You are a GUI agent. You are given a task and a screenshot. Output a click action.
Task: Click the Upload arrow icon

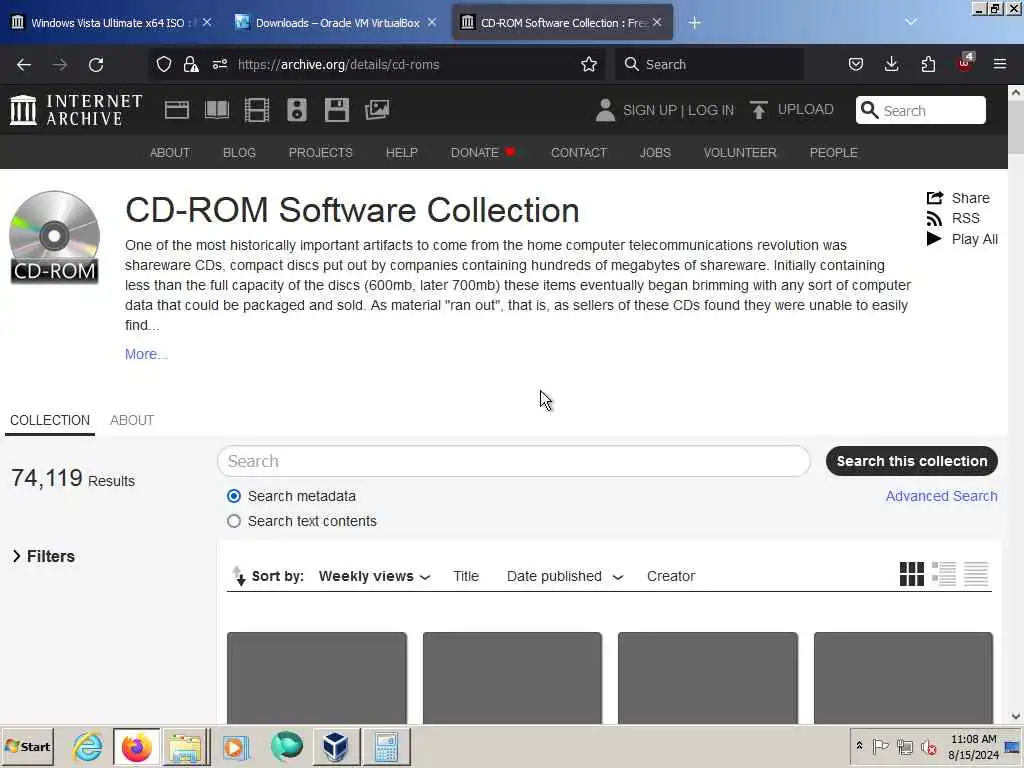[758, 110]
